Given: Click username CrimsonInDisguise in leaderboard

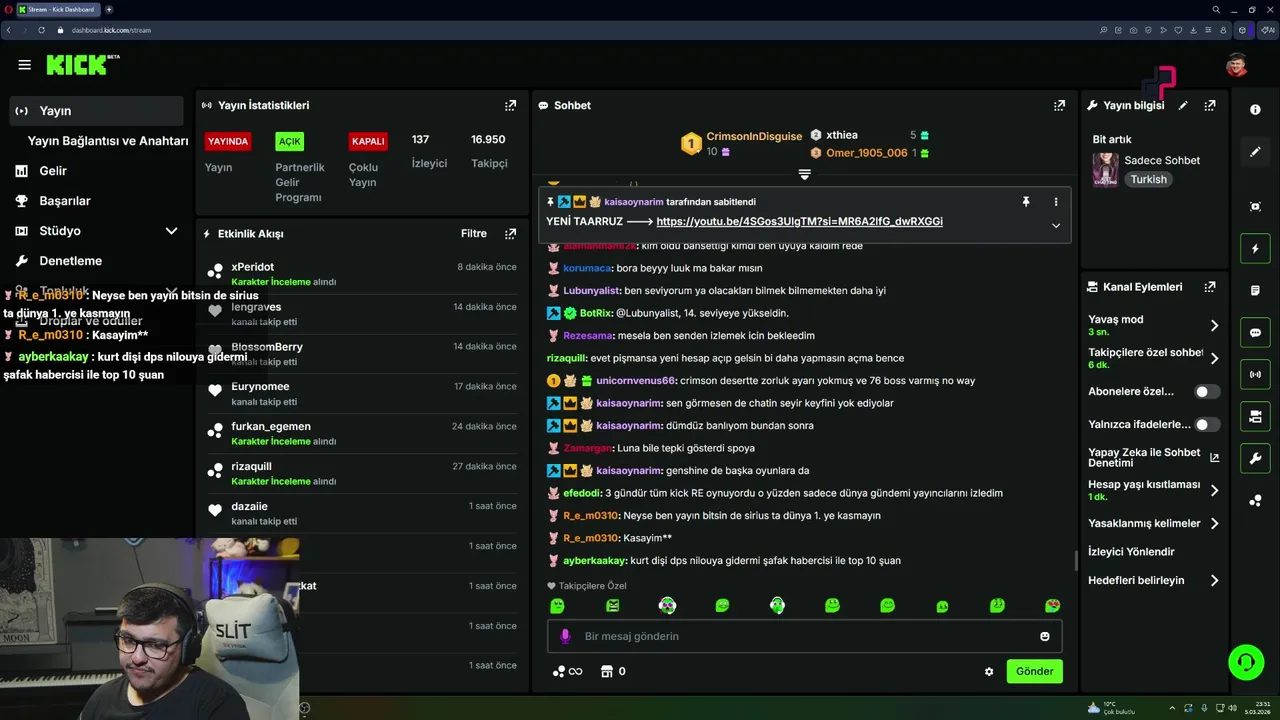Looking at the screenshot, I should pos(754,136).
